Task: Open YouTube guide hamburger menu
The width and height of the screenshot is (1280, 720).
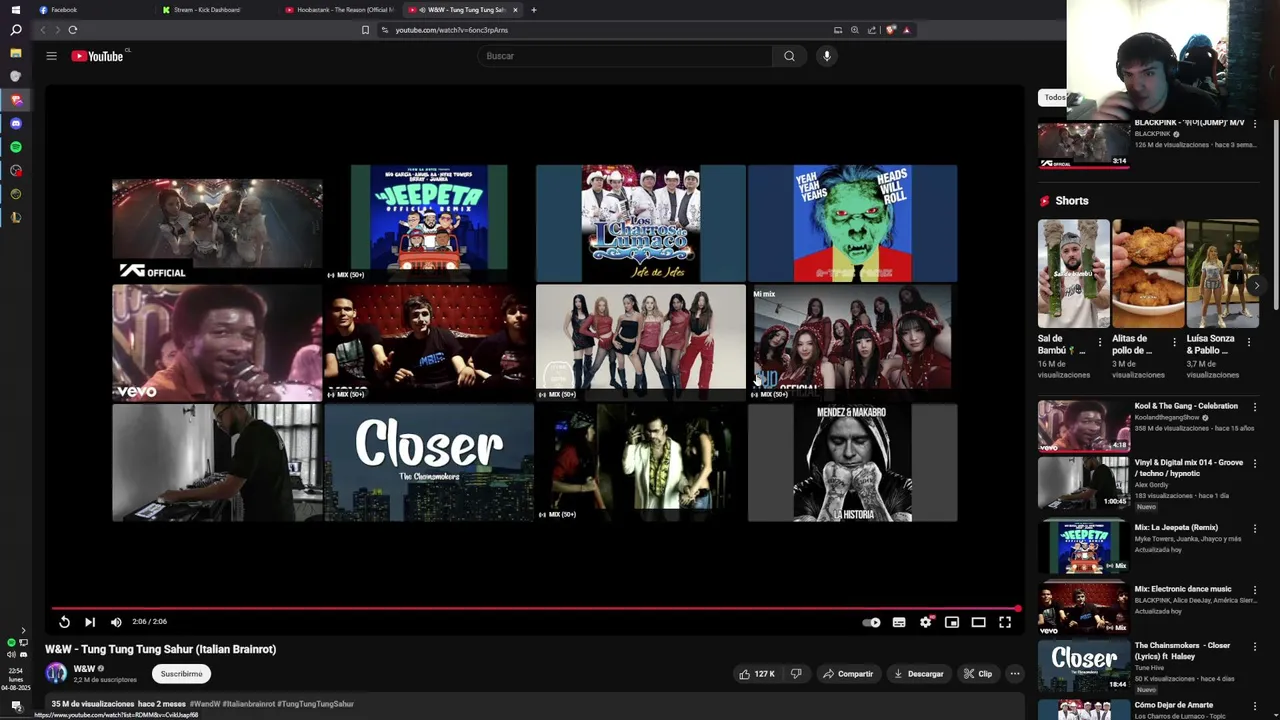Action: pos(51,56)
